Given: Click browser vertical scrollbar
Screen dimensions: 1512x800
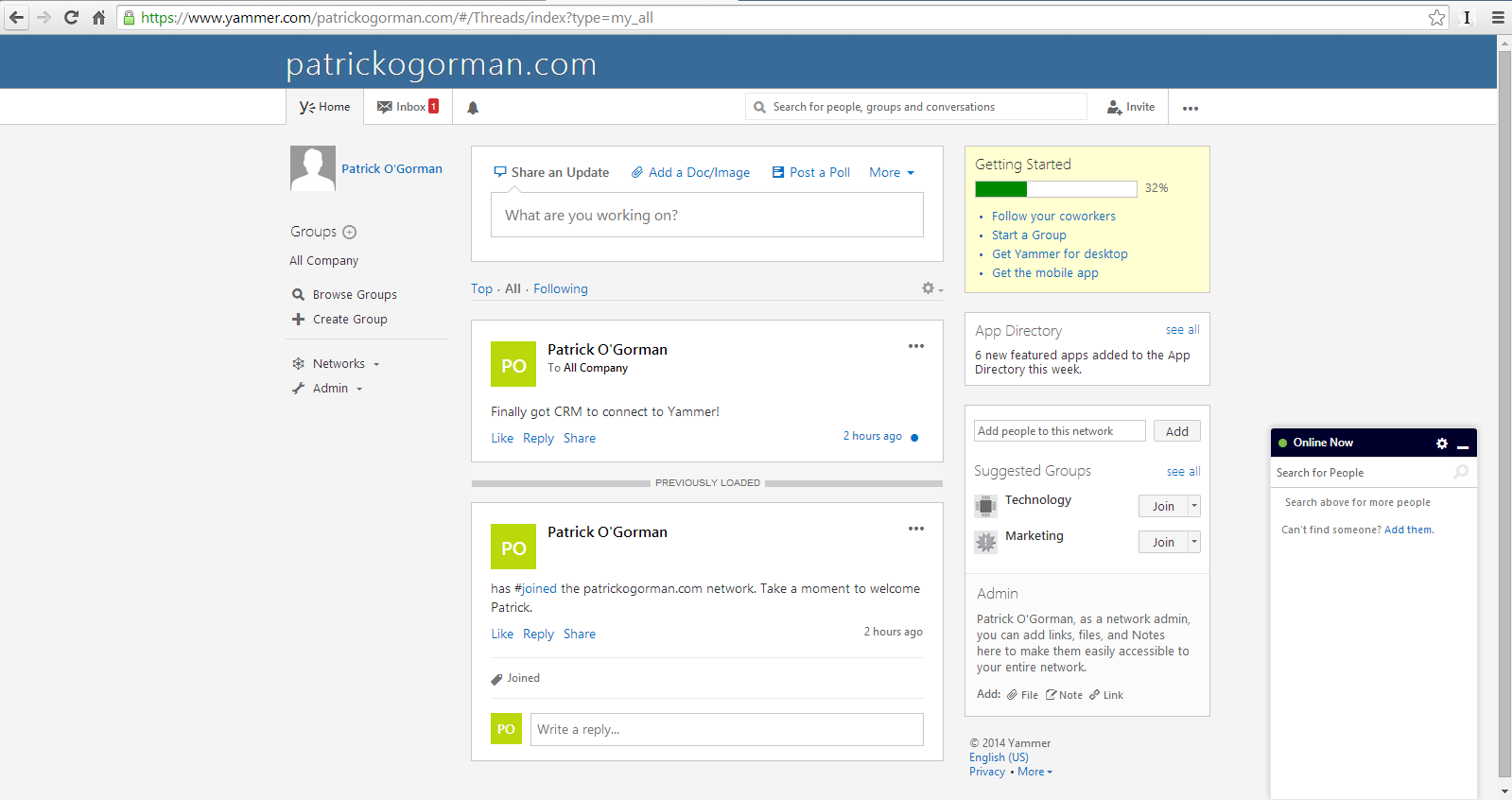Looking at the screenshot, I should (x=1504, y=416).
